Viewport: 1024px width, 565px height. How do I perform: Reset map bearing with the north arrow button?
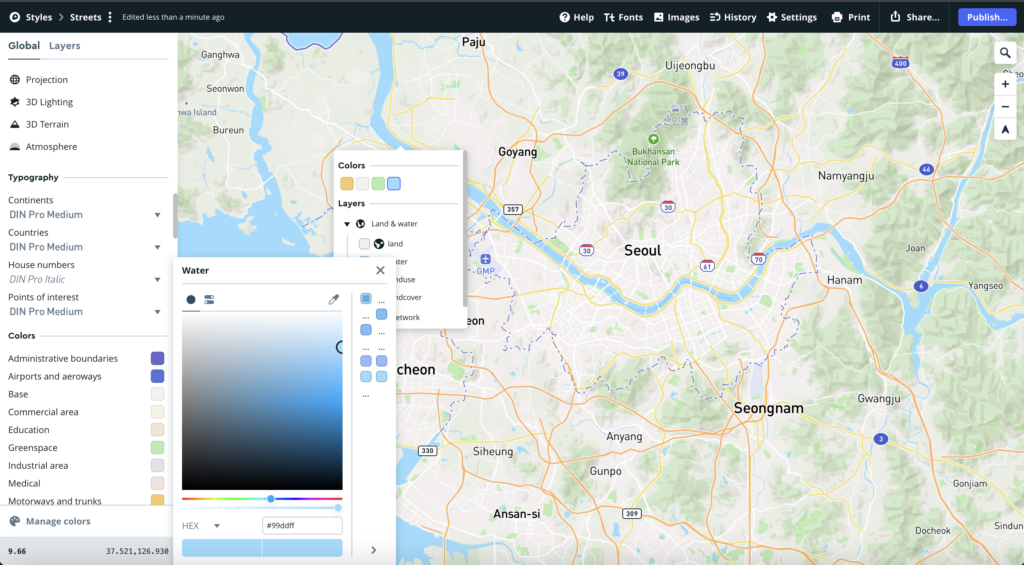click(x=1005, y=129)
